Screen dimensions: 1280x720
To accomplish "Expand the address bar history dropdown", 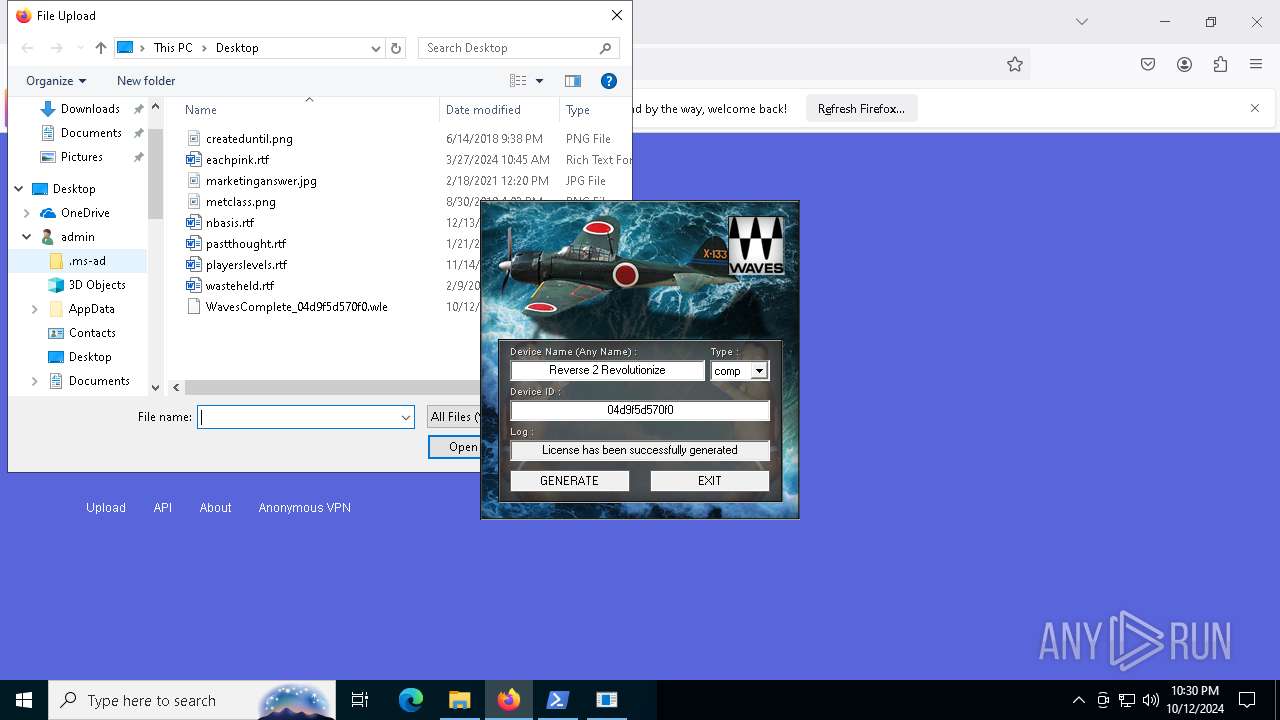I will [x=376, y=48].
